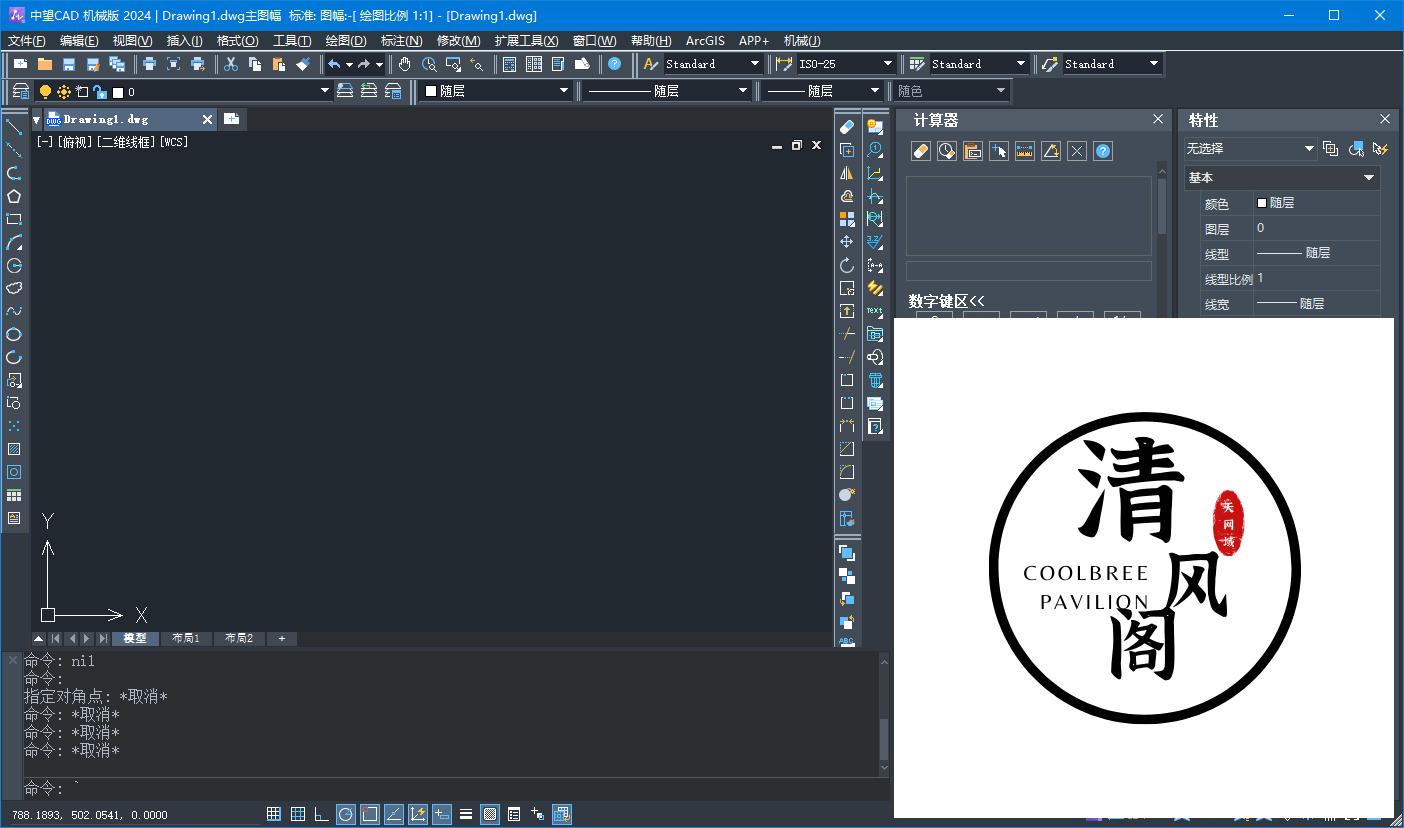The height and width of the screenshot is (828, 1404).
Task: Toggle polar tracking in status bar
Action: click(346, 814)
